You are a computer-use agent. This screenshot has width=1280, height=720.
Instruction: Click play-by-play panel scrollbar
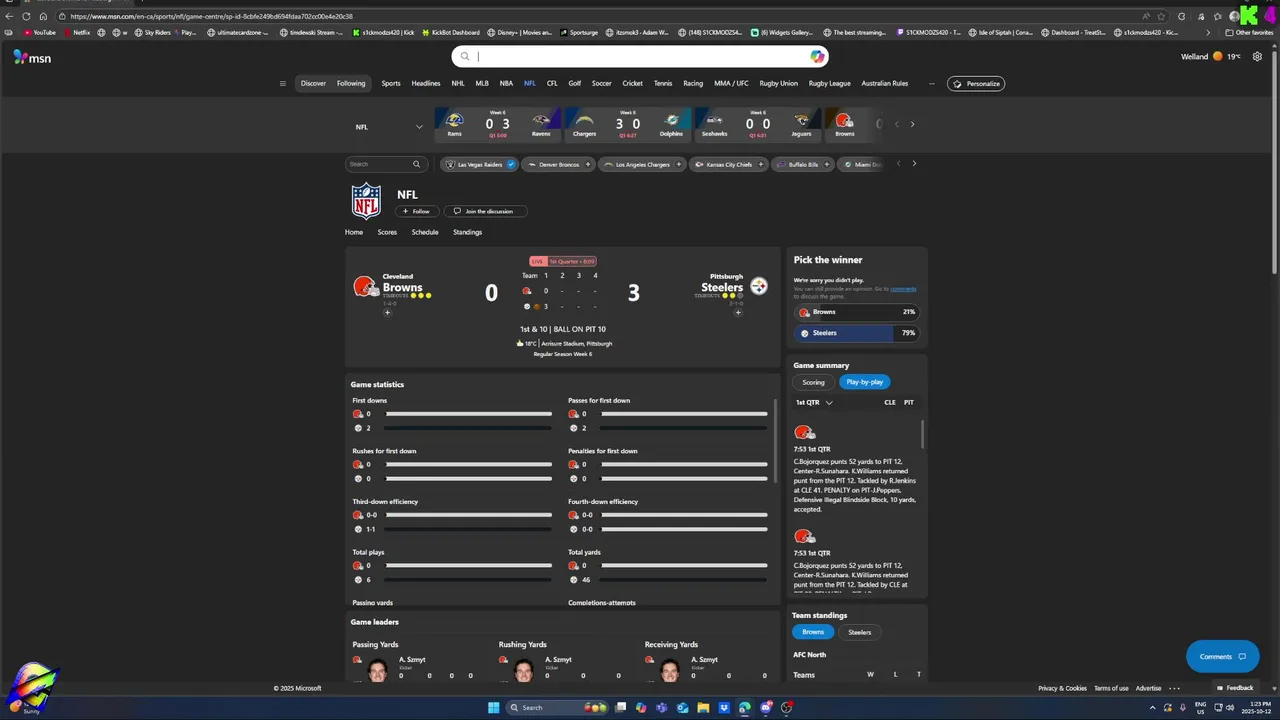click(x=922, y=434)
